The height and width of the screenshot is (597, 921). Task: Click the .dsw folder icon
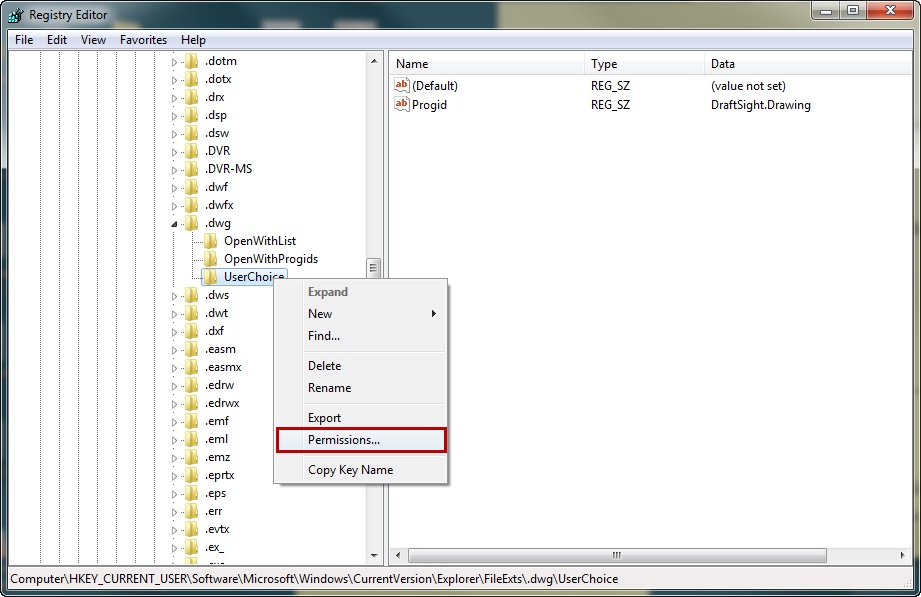pos(191,133)
